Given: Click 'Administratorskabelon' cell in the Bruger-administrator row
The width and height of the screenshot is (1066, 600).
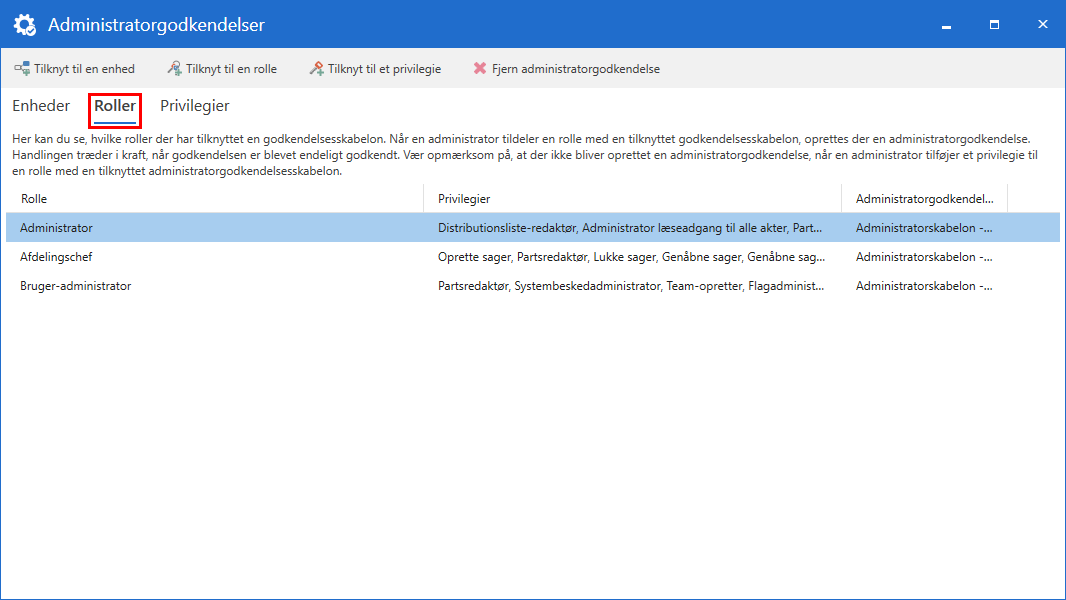Looking at the screenshot, I should (x=925, y=286).
